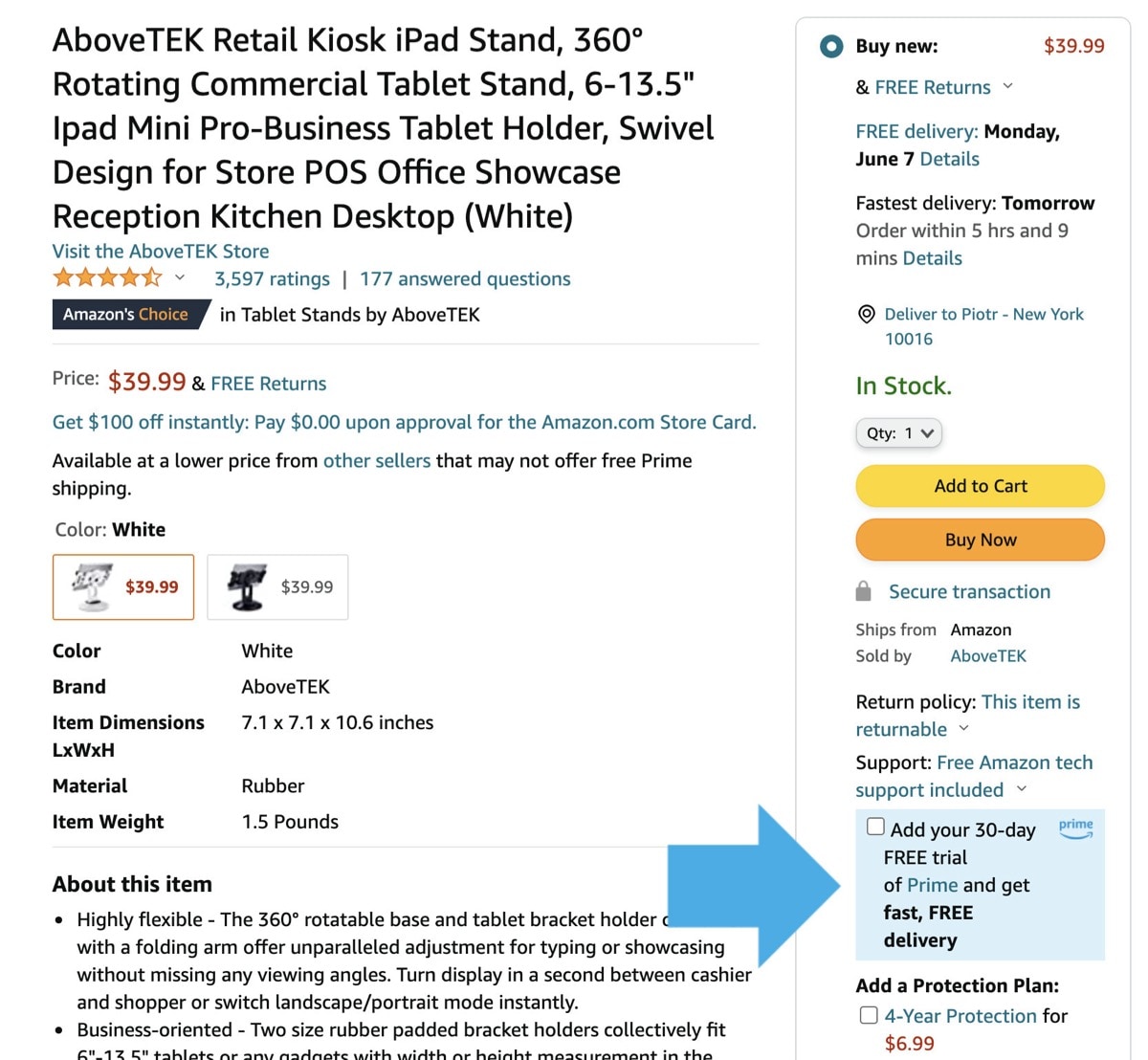This screenshot has width=1148, height=1060.
Task: Expand the Free Amazon tech support section
Action: pyautogui.click(x=1022, y=789)
